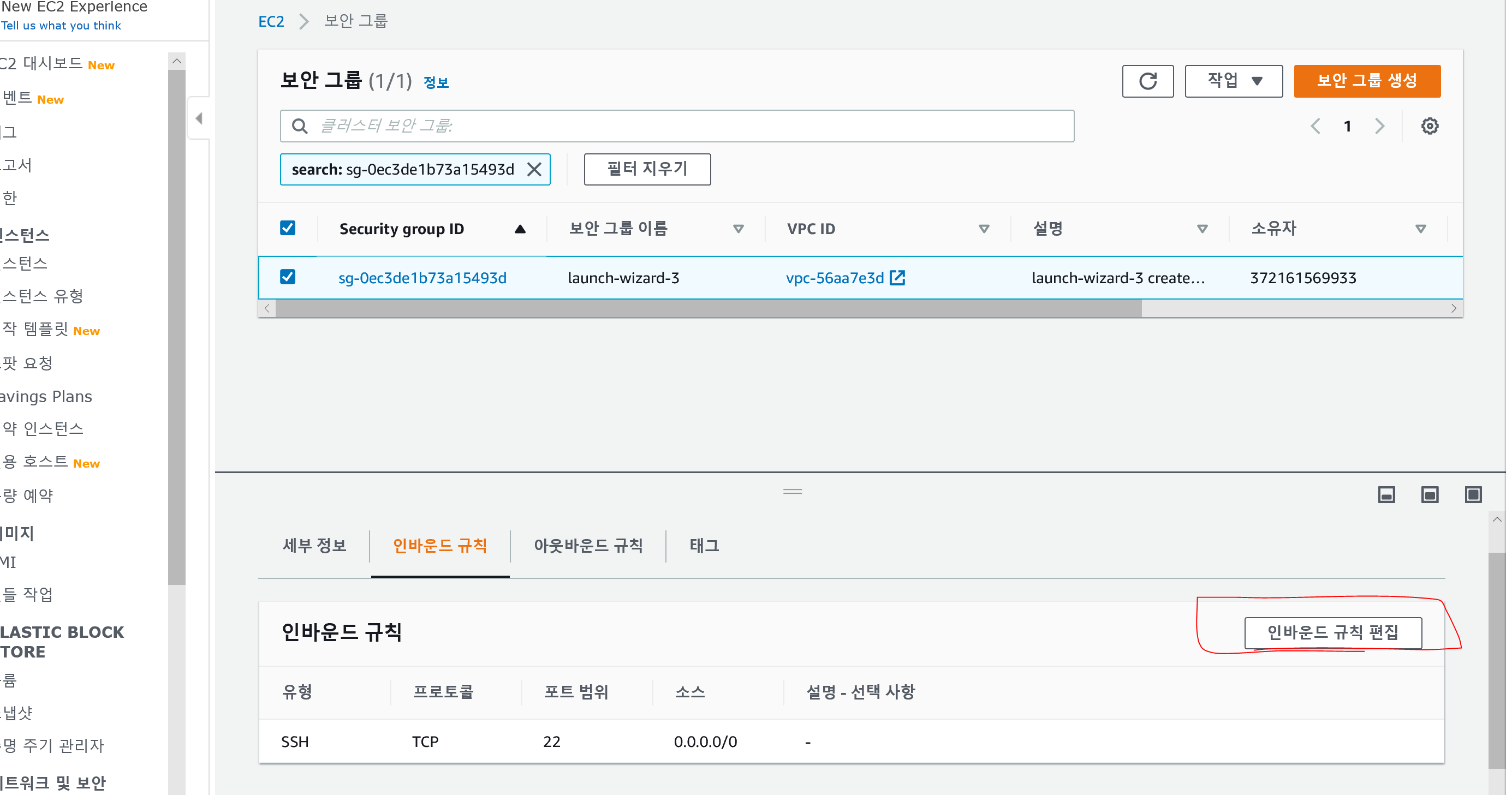The image size is (1512, 795).
Task: Collapse the left navigation sidebar arrow
Action: 199,118
